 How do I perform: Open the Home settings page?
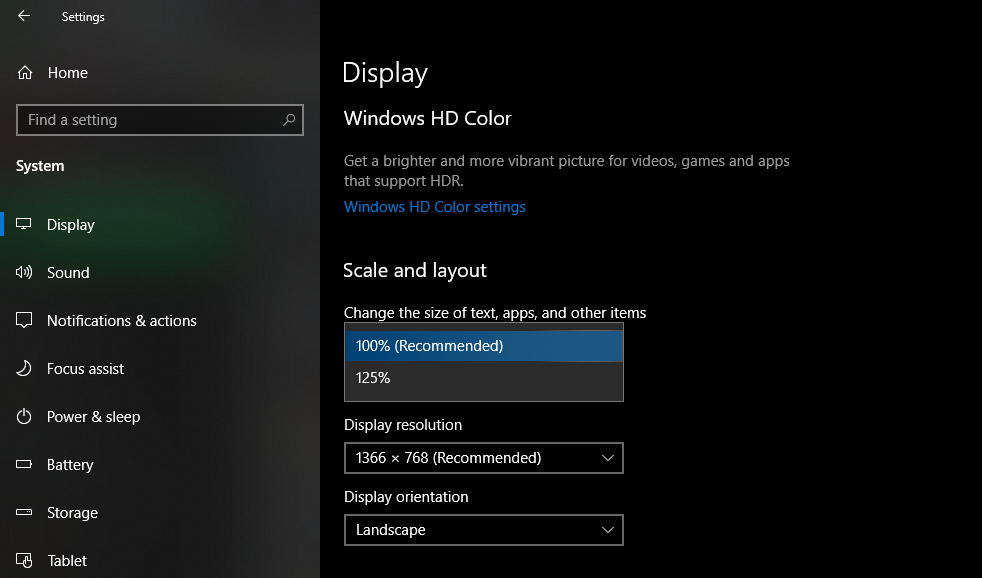(x=68, y=73)
